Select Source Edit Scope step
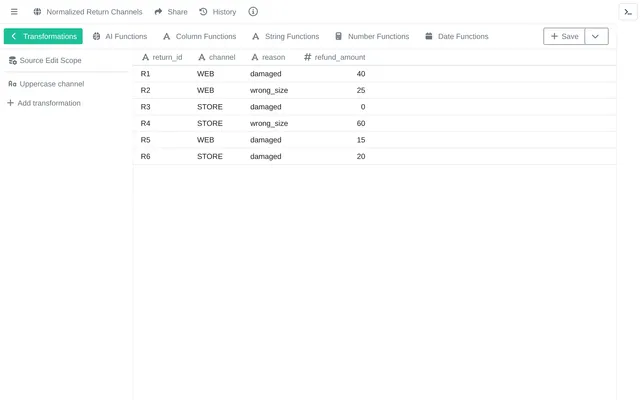The width and height of the screenshot is (640, 400). coord(45,60)
